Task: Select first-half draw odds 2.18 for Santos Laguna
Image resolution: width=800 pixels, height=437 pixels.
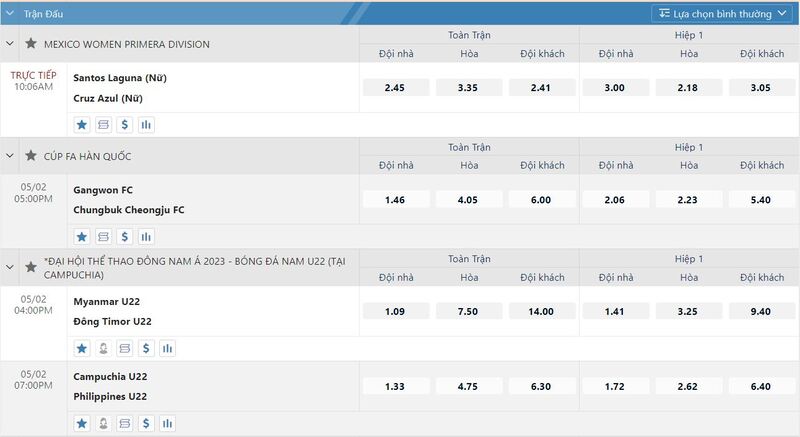Action: [689, 88]
